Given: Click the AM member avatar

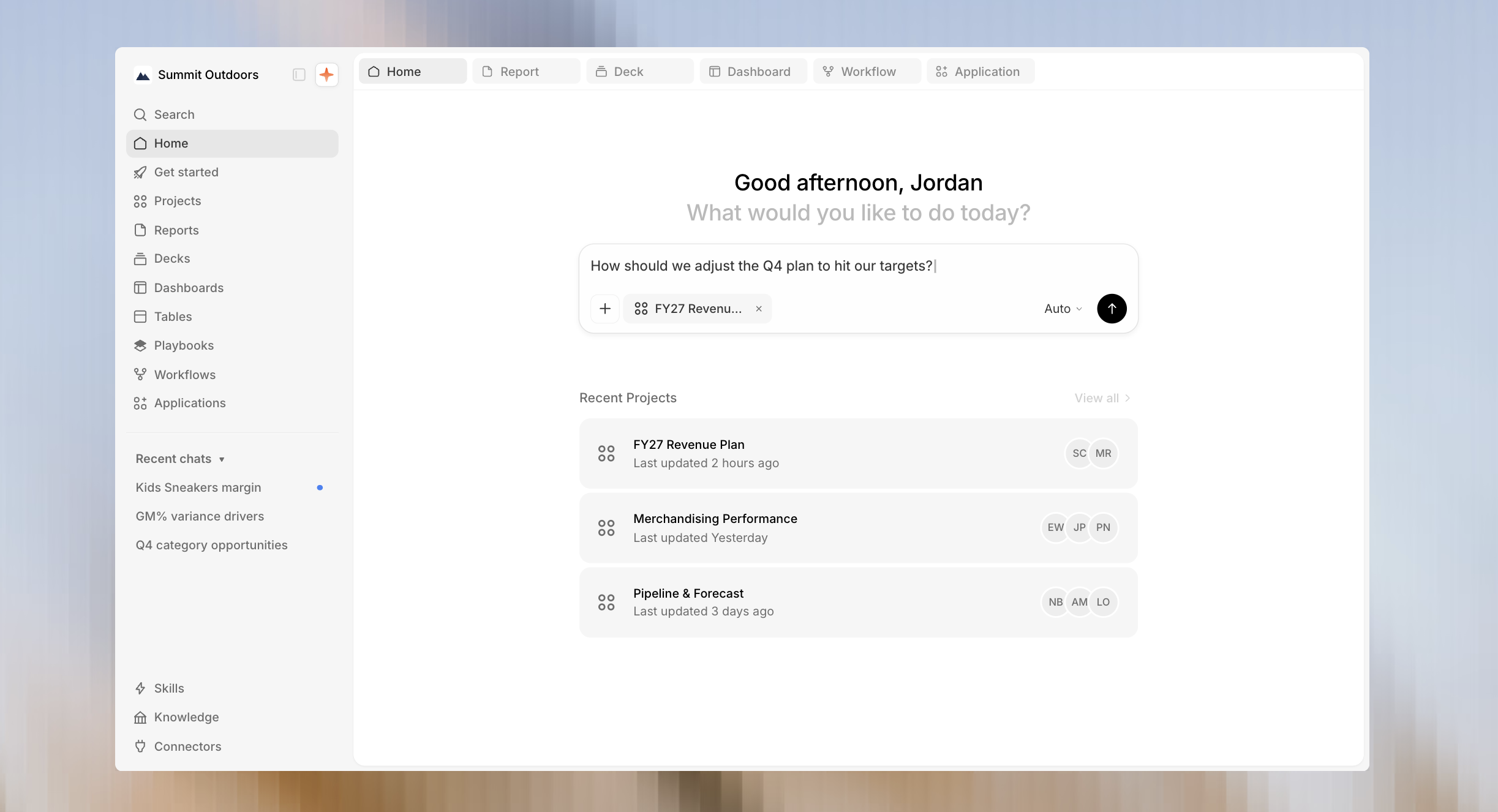Looking at the screenshot, I should (x=1079, y=603).
